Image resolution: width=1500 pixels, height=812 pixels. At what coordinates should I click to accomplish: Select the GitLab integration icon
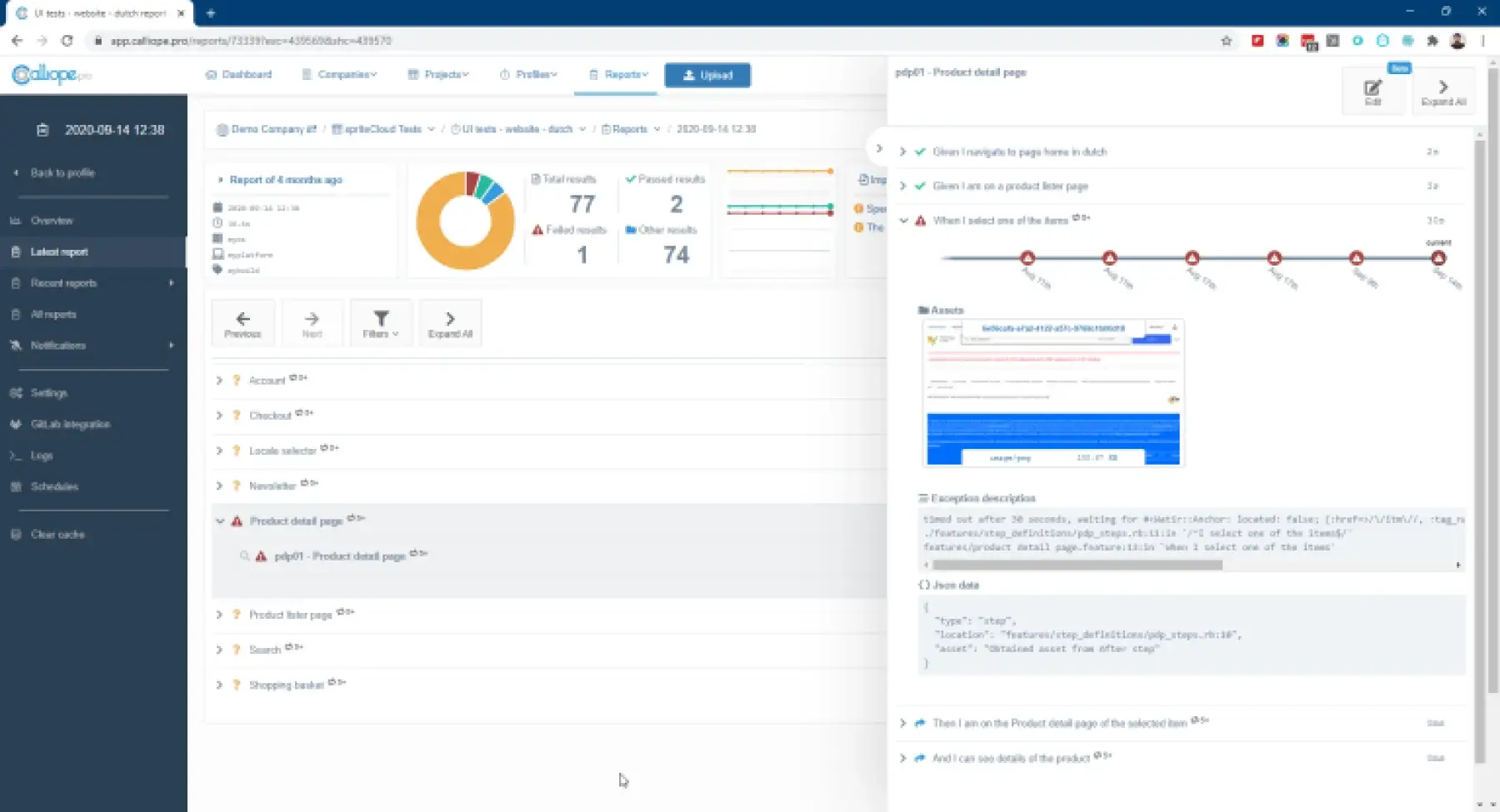coord(15,424)
